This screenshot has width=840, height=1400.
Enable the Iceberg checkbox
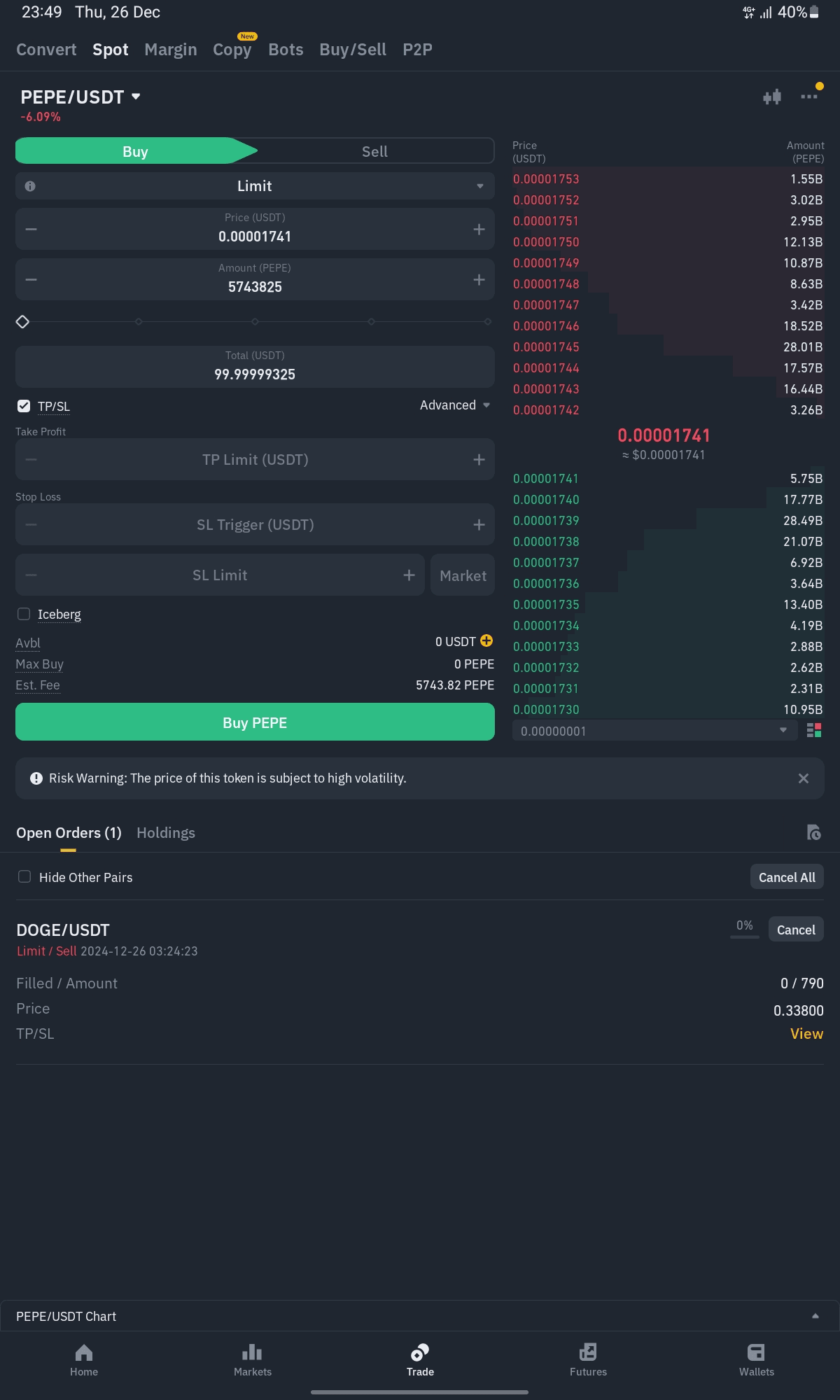point(24,614)
